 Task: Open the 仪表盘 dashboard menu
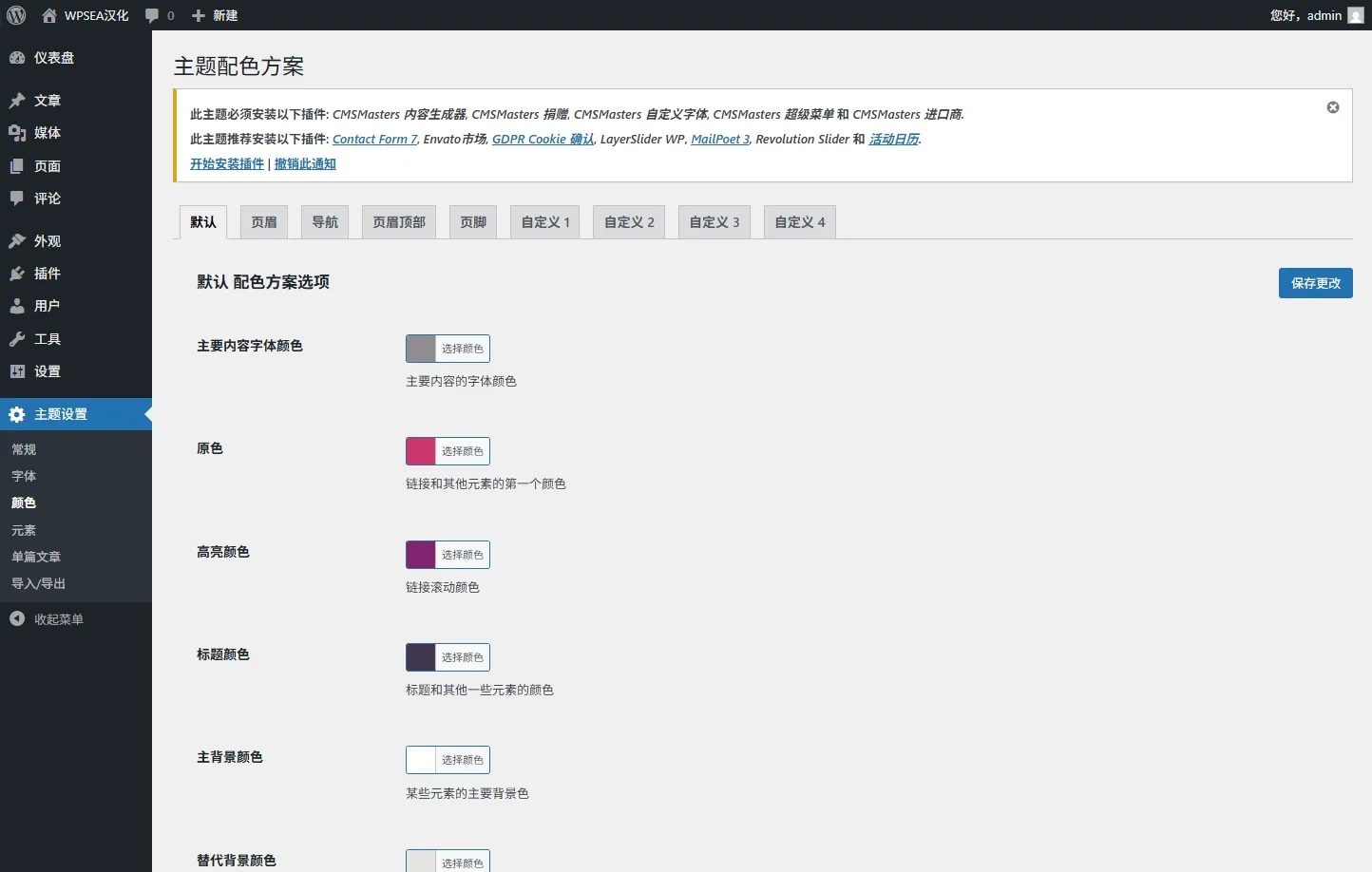click(53, 58)
